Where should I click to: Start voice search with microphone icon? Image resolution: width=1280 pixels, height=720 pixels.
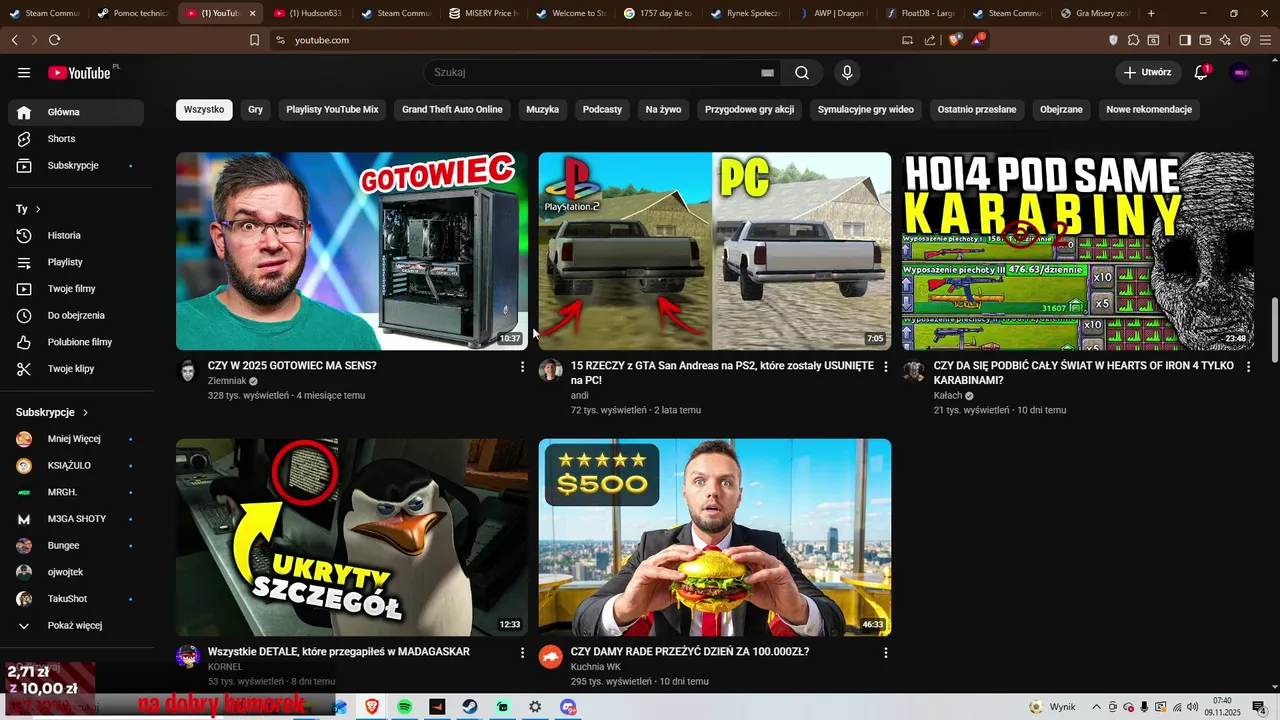pos(847,72)
